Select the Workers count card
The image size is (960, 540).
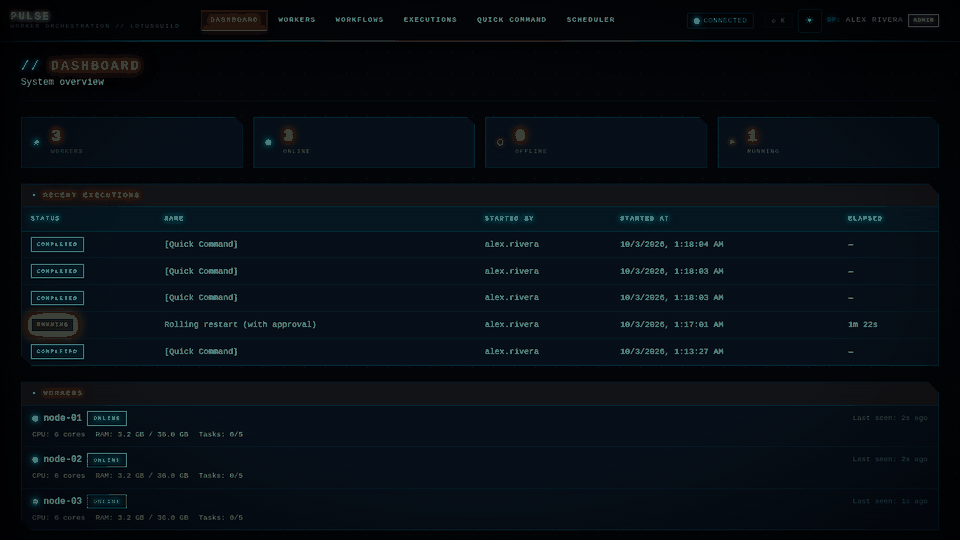(132, 142)
